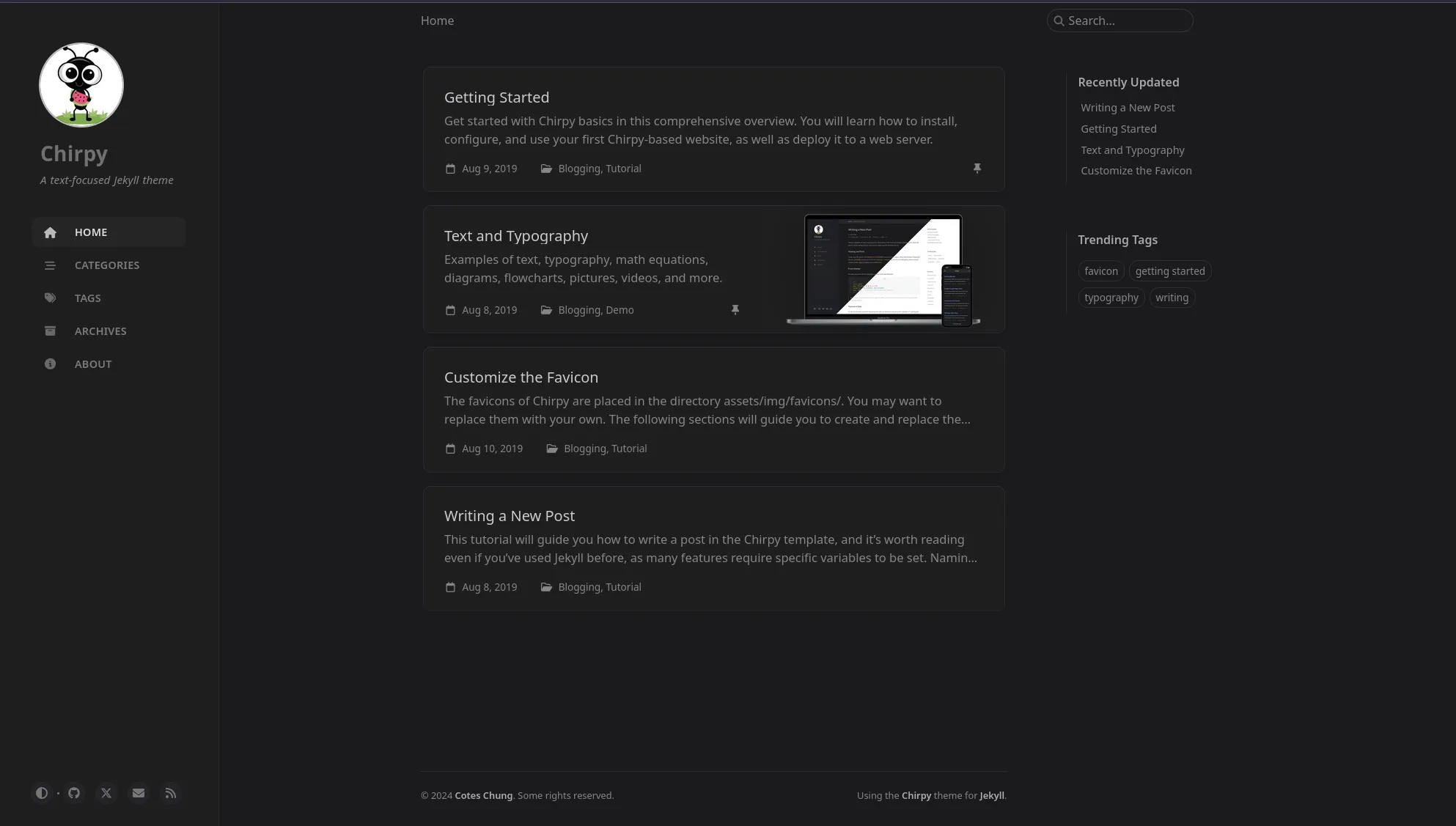Open the search magnifier icon
The height and width of the screenshot is (826, 1456).
[1059, 21]
